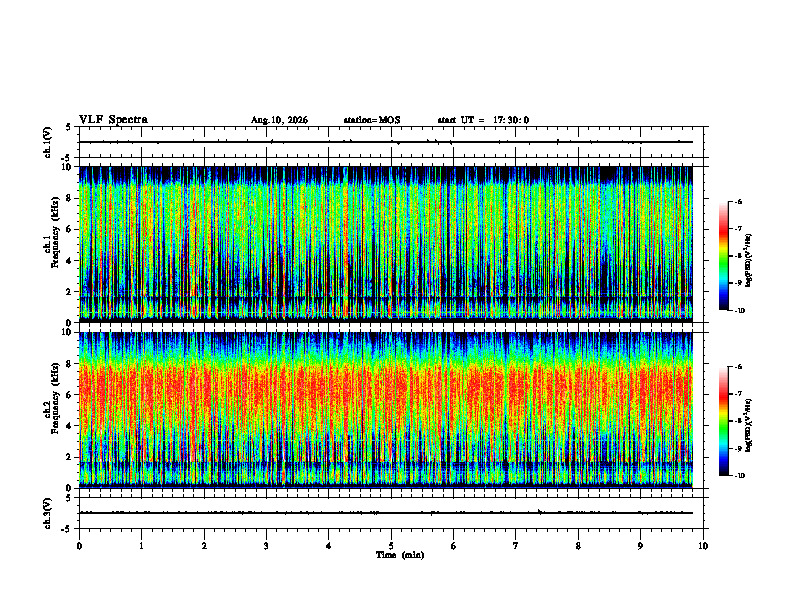Click the VLF Spectra title text
The height and width of the screenshot is (612, 792).
click(x=113, y=120)
